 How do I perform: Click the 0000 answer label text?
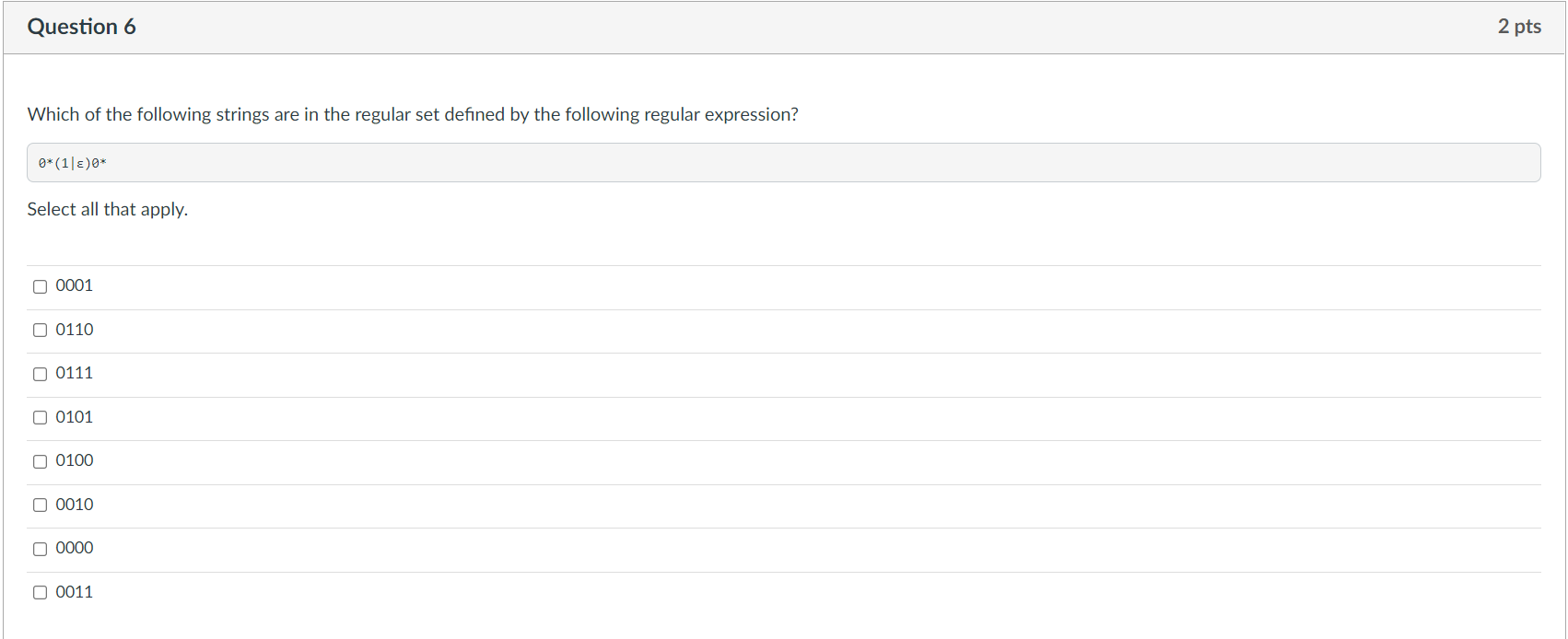tap(75, 548)
